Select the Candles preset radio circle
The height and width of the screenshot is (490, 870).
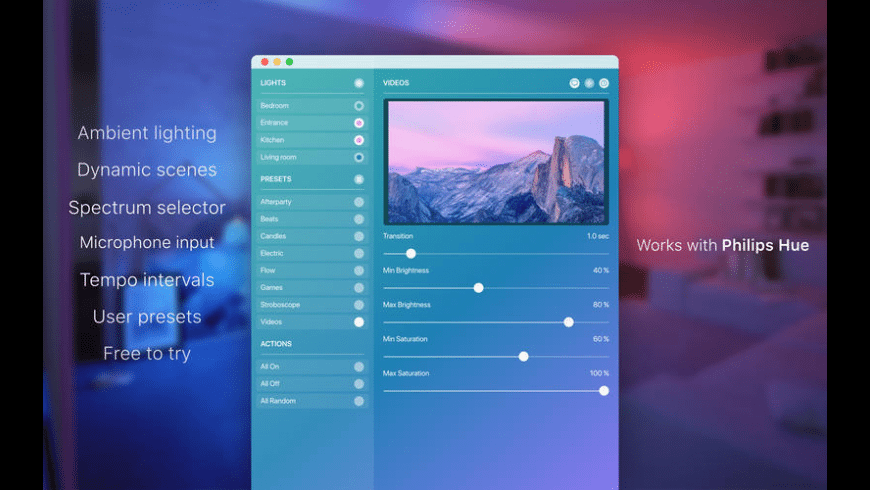[359, 236]
